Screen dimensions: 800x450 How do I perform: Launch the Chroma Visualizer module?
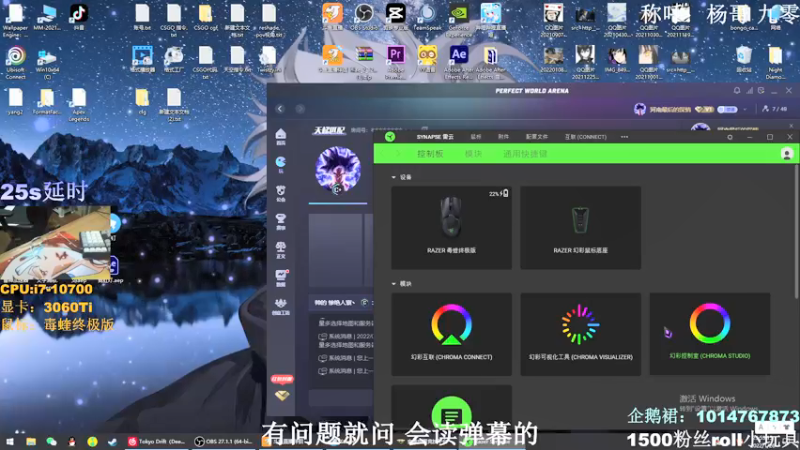(580, 334)
